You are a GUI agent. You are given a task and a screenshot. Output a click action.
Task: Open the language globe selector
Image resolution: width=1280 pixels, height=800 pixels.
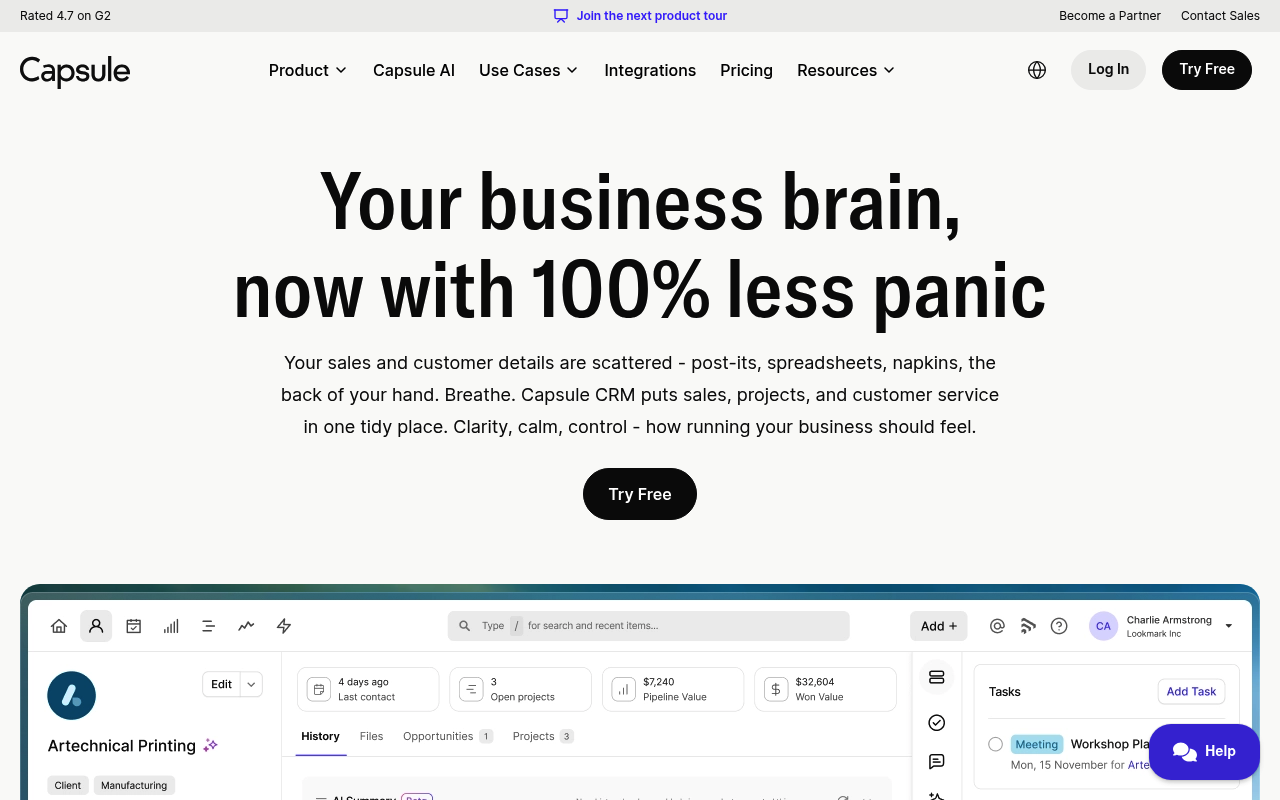(1037, 70)
